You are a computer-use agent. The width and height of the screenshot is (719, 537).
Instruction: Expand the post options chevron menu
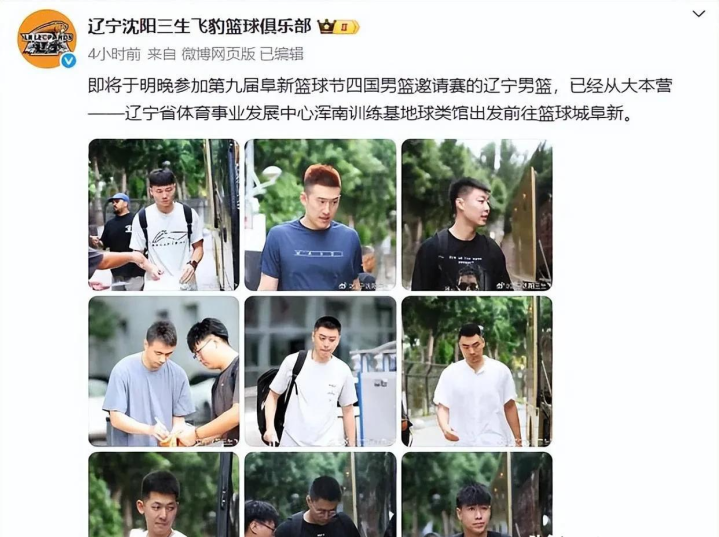pyautogui.click(x=698, y=14)
